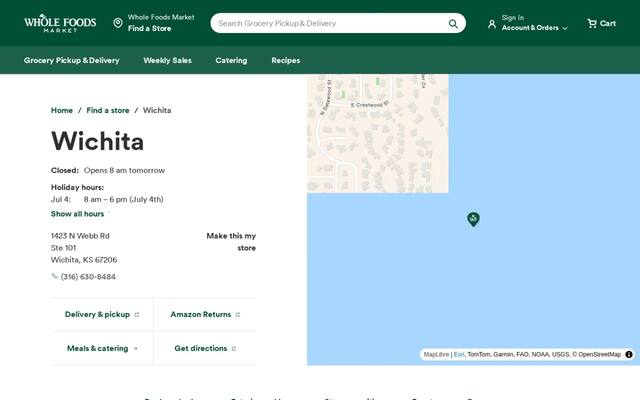Click the Wichita breadcrumb text

(157, 110)
